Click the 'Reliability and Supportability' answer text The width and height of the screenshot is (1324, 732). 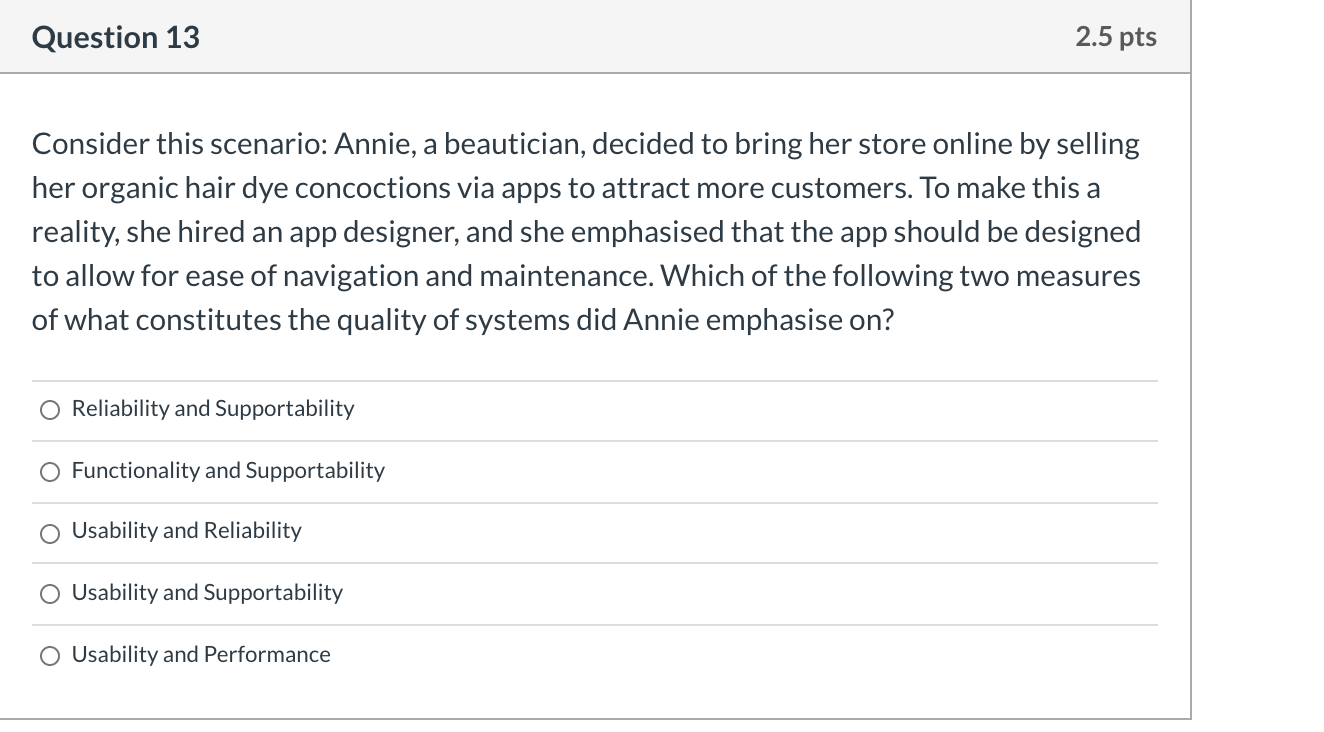pyautogui.click(x=213, y=408)
